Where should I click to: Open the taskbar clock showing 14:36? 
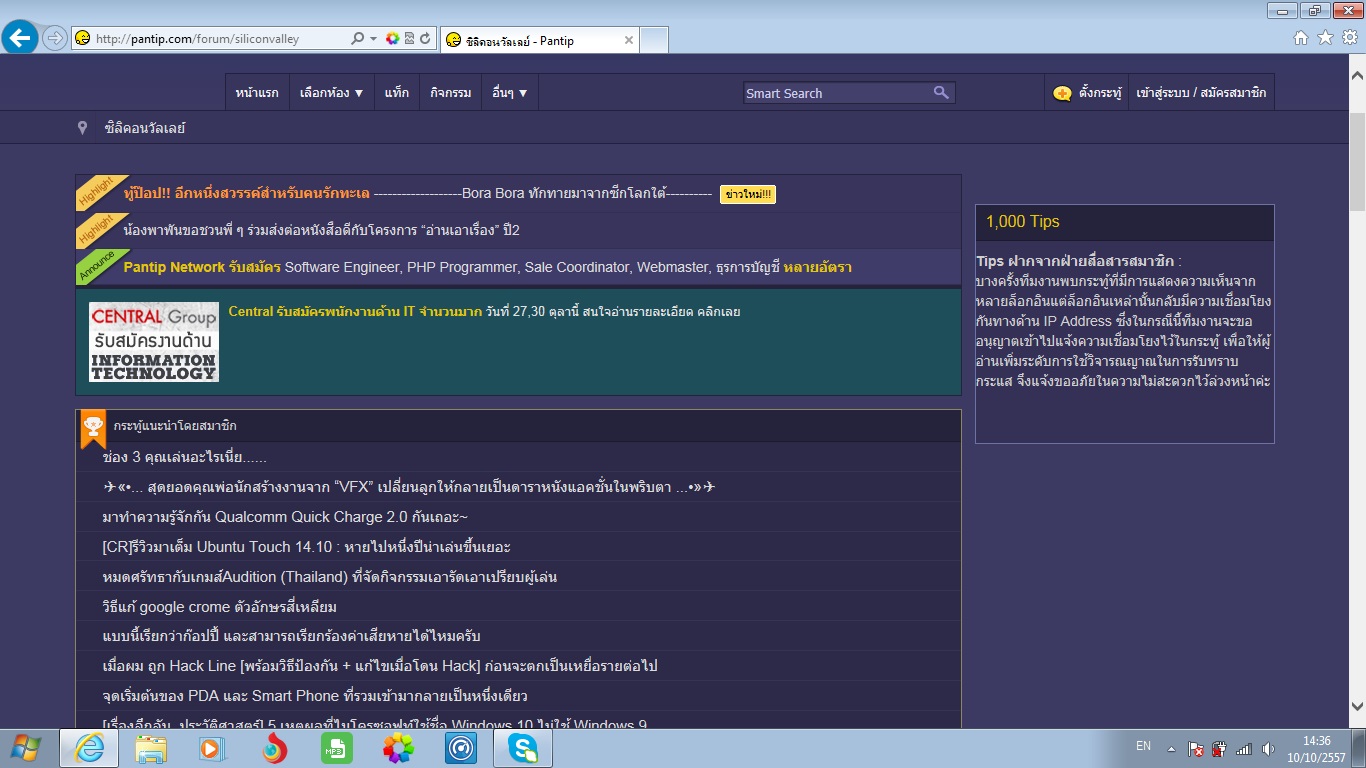[1317, 748]
